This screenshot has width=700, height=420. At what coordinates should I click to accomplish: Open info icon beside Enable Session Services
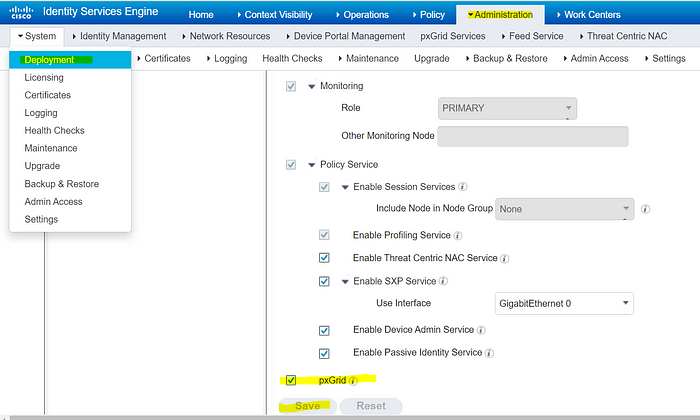click(x=463, y=187)
